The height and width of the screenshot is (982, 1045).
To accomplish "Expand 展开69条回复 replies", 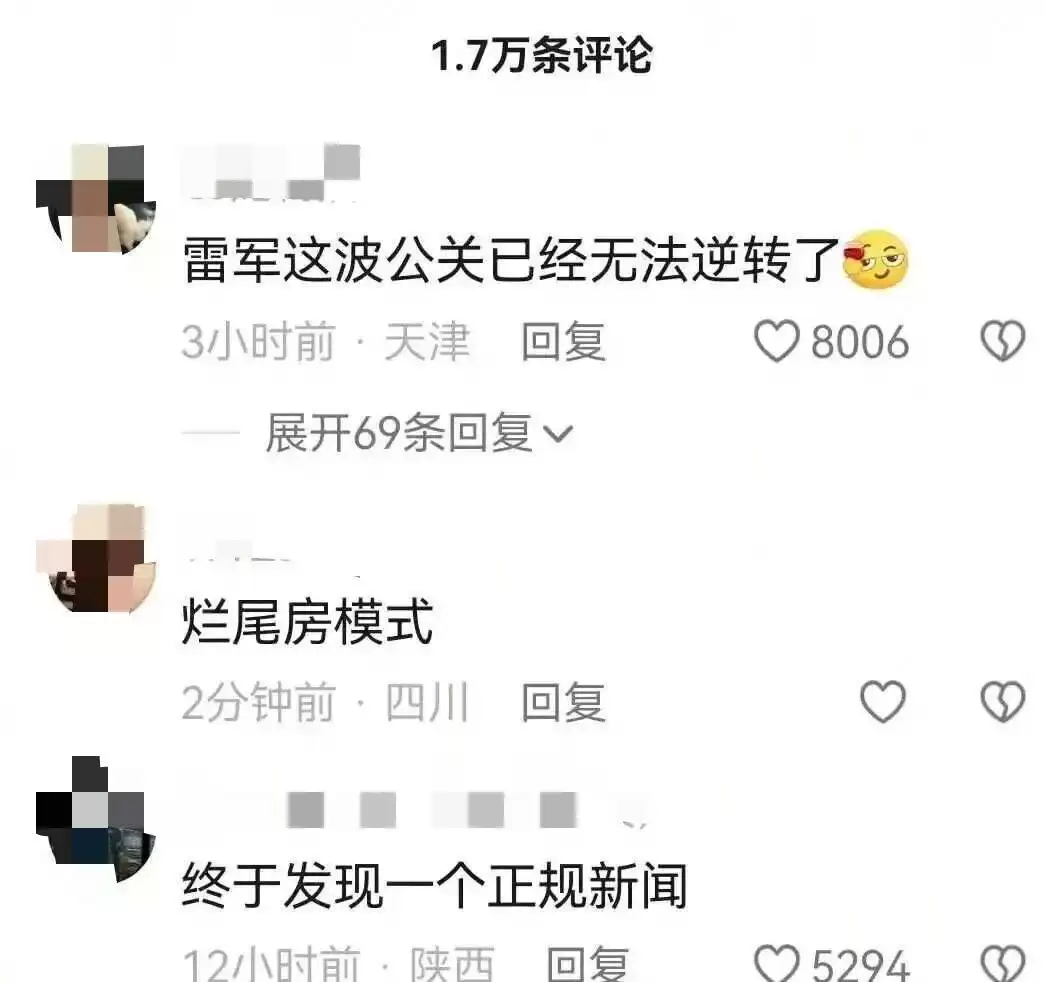I will [x=420, y=433].
